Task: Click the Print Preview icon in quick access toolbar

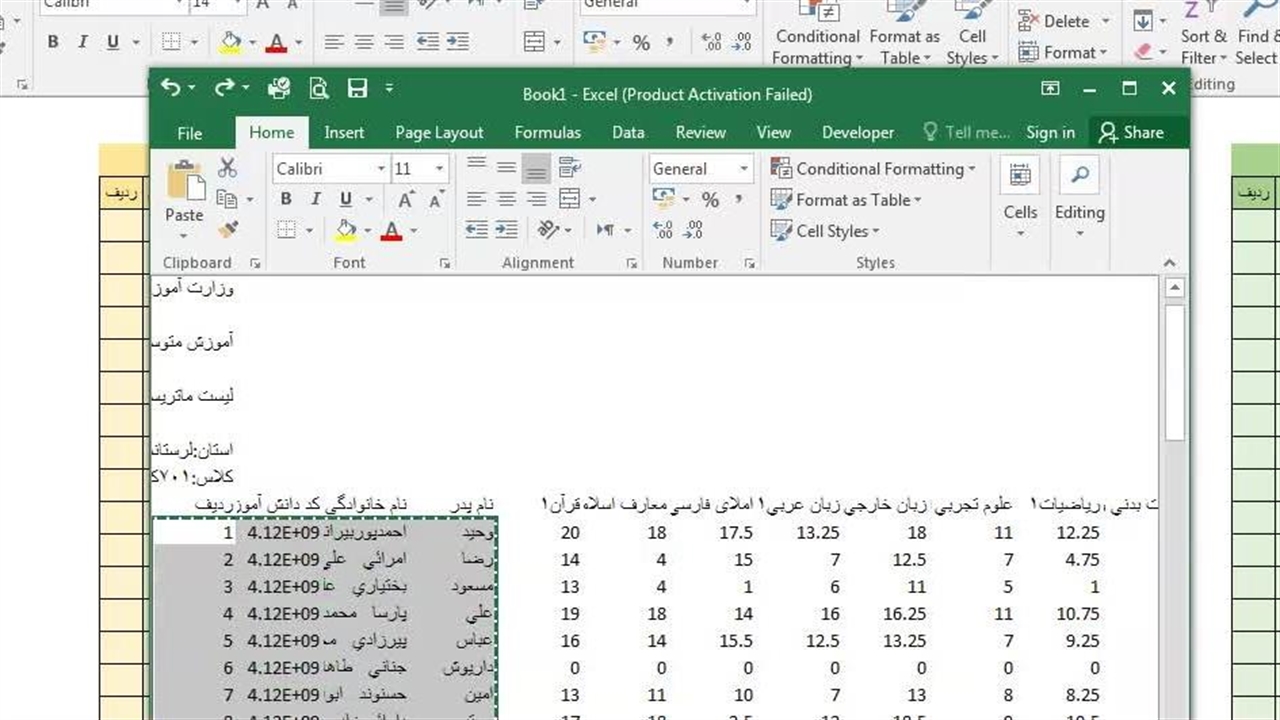Action: coord(319,89)
